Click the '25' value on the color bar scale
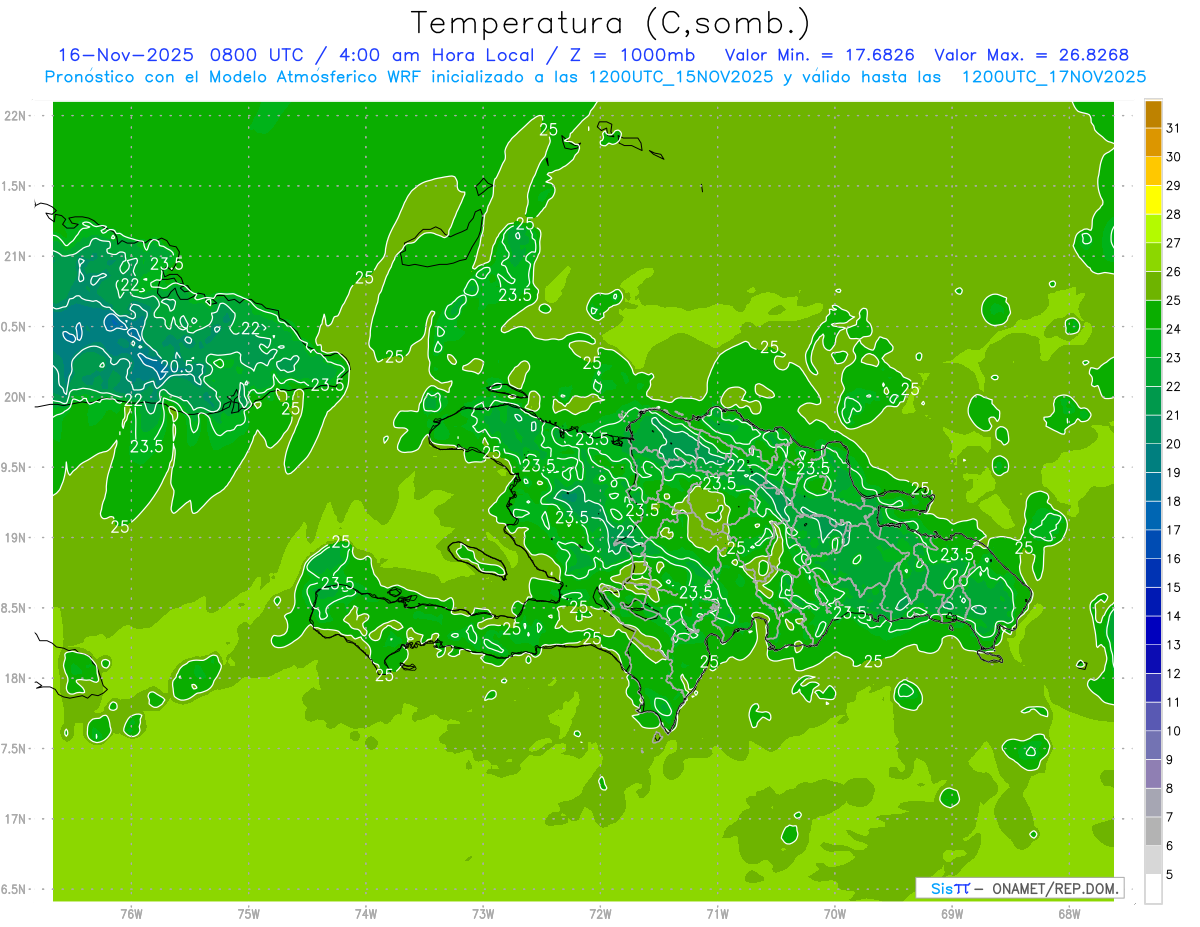1200x927 pixels. point(1174,300)
